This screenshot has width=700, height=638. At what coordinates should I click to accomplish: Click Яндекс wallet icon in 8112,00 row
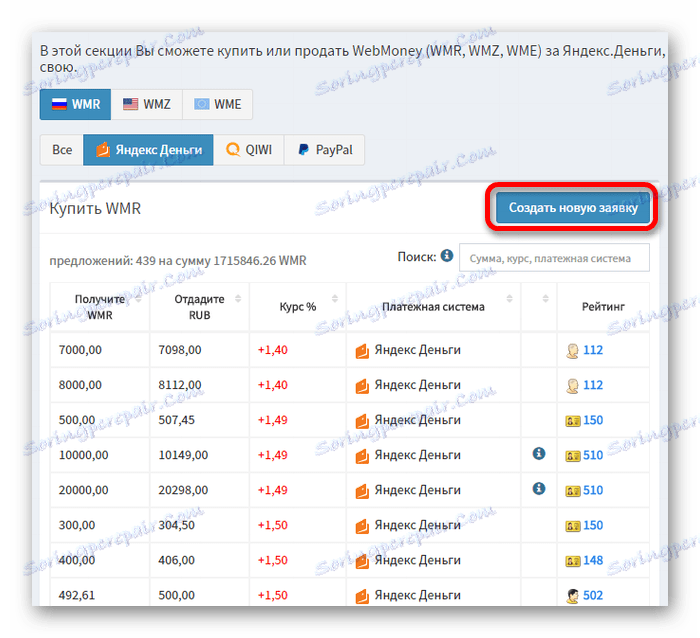[x=362, y=386]
